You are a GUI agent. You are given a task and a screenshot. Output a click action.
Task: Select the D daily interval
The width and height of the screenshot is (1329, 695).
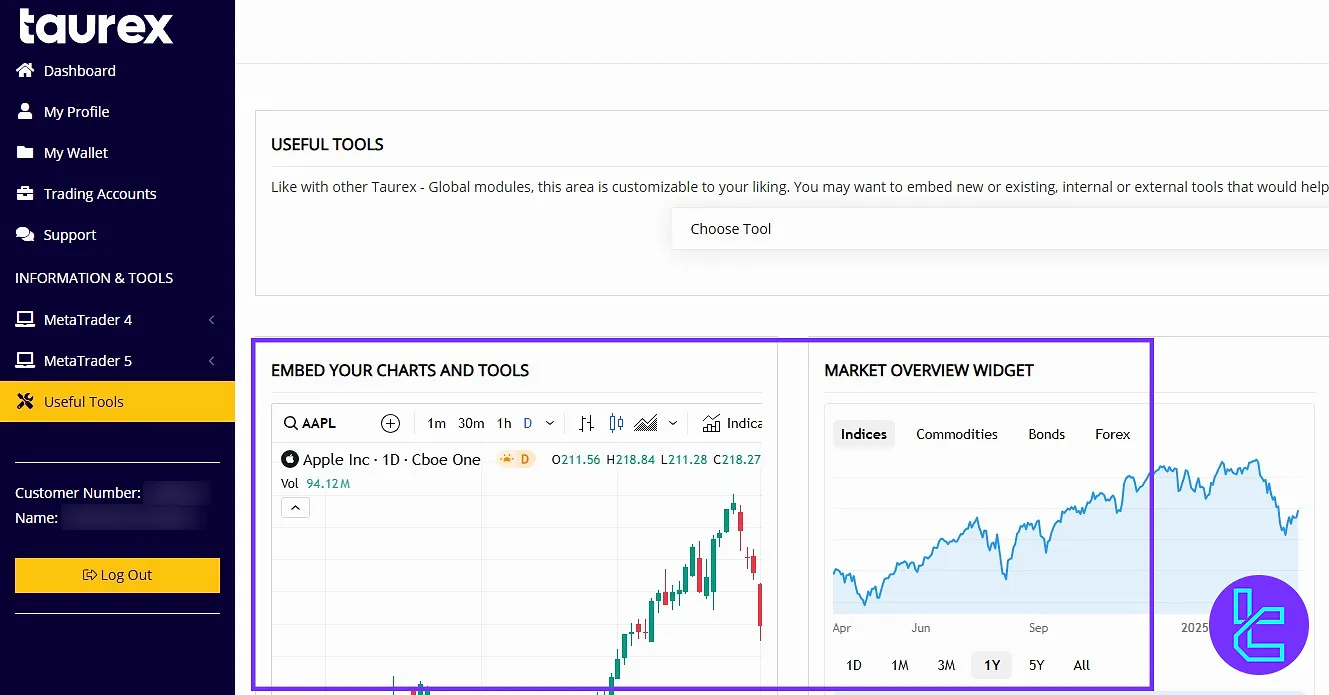528,423
